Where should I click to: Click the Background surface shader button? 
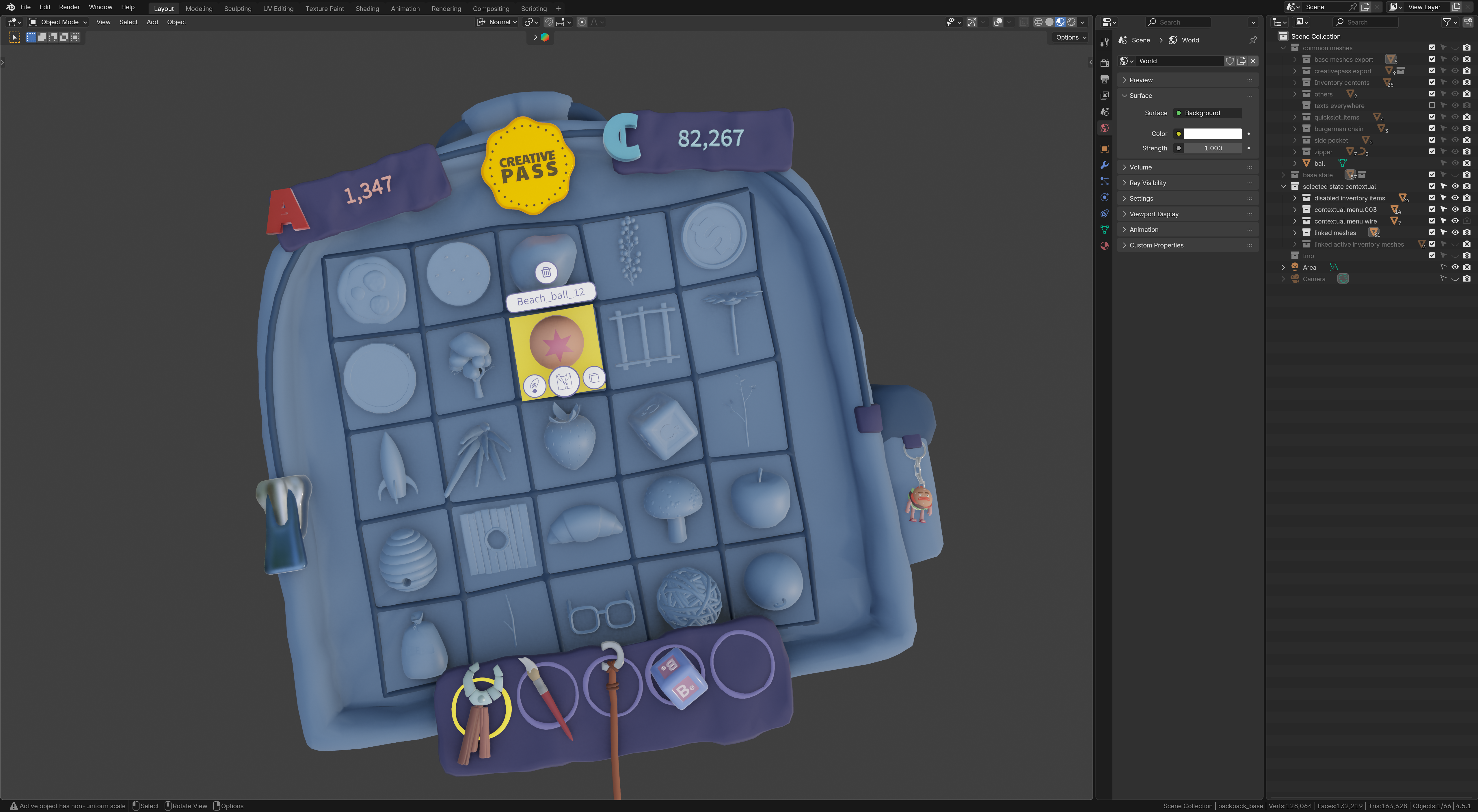1207,113
